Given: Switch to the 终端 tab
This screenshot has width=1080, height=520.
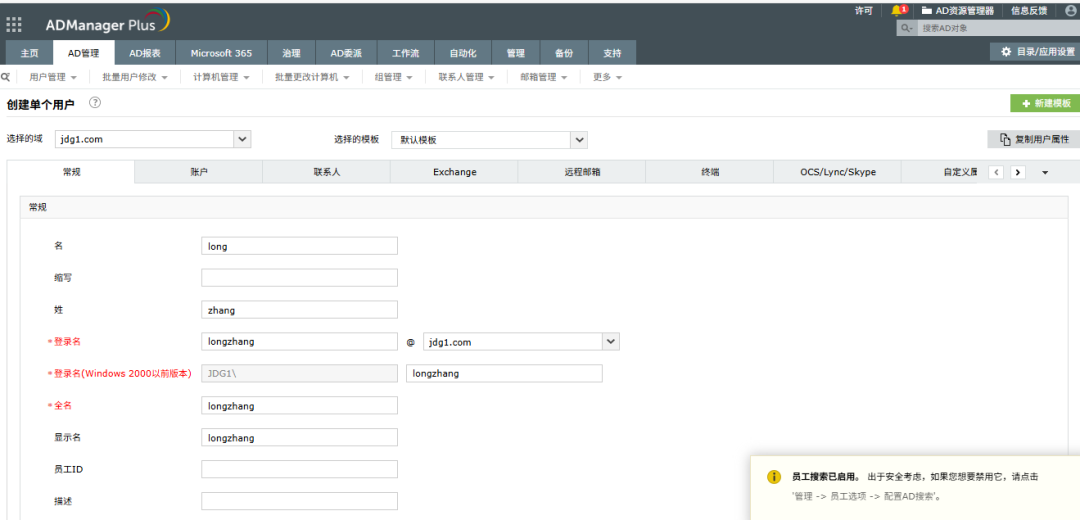Looking at the screenshot, I should [709, 172].
